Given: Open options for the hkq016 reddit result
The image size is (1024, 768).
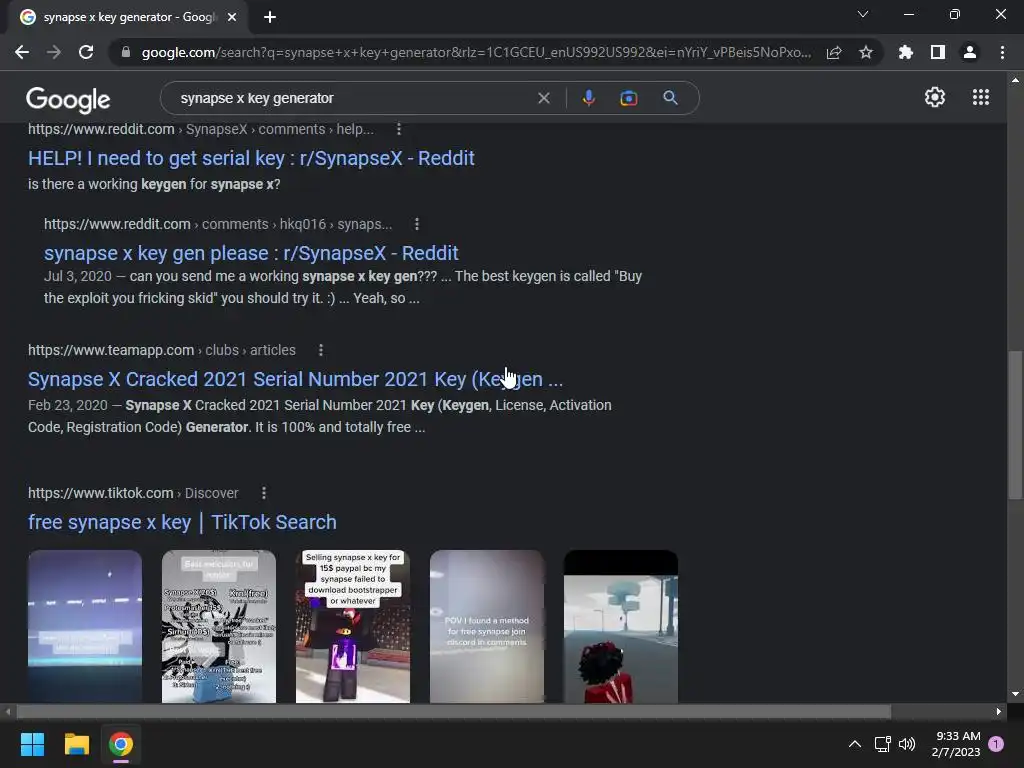Looking at the screenshot, I should point(417,224).
